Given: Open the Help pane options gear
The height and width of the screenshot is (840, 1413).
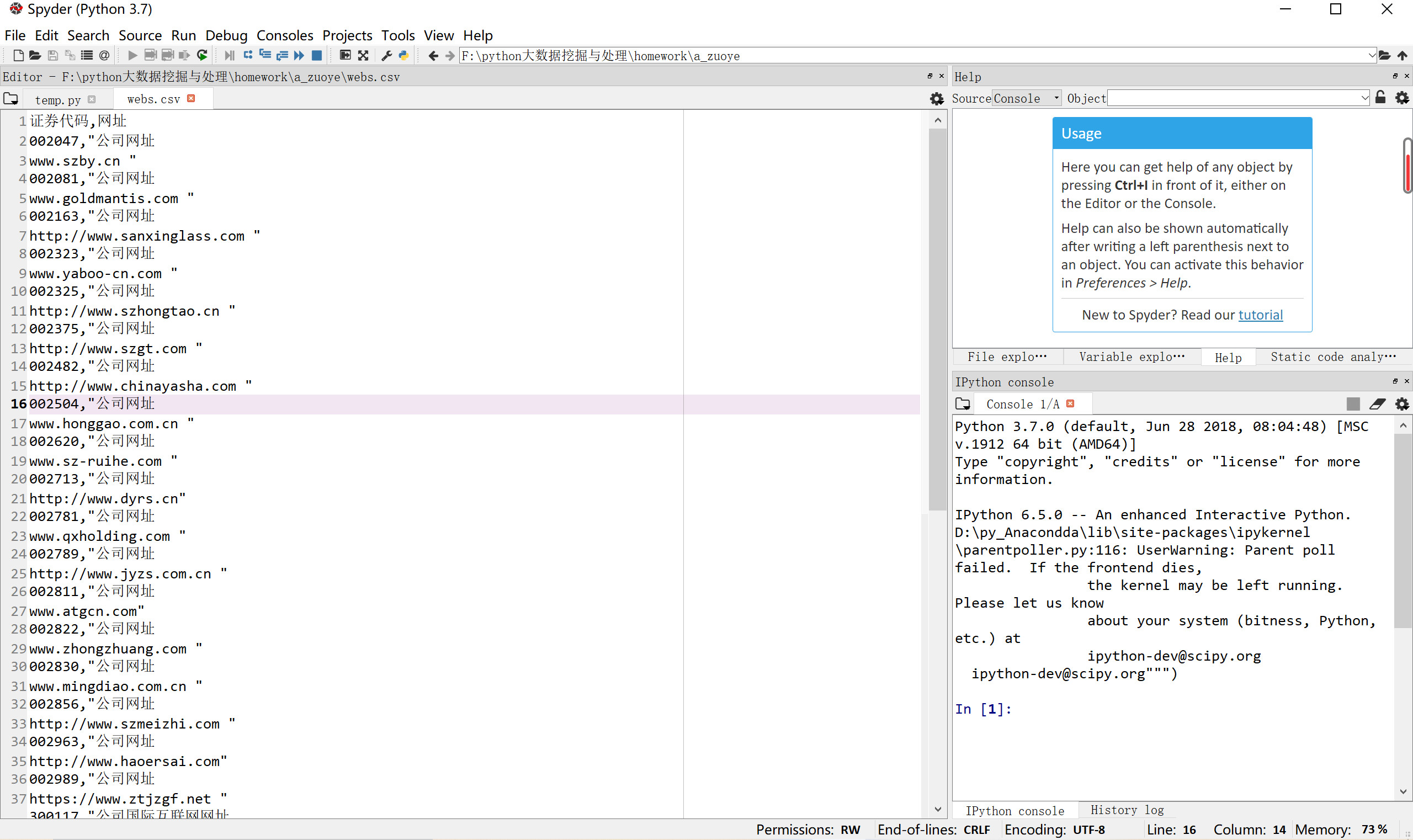Looking at the screenshot, I should point(1401,98).
